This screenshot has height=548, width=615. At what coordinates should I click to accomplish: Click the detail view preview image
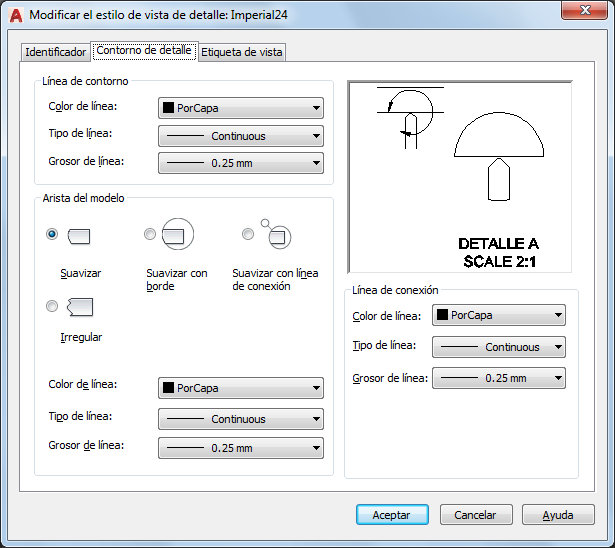pyautogui.click(x=460, y=177)
